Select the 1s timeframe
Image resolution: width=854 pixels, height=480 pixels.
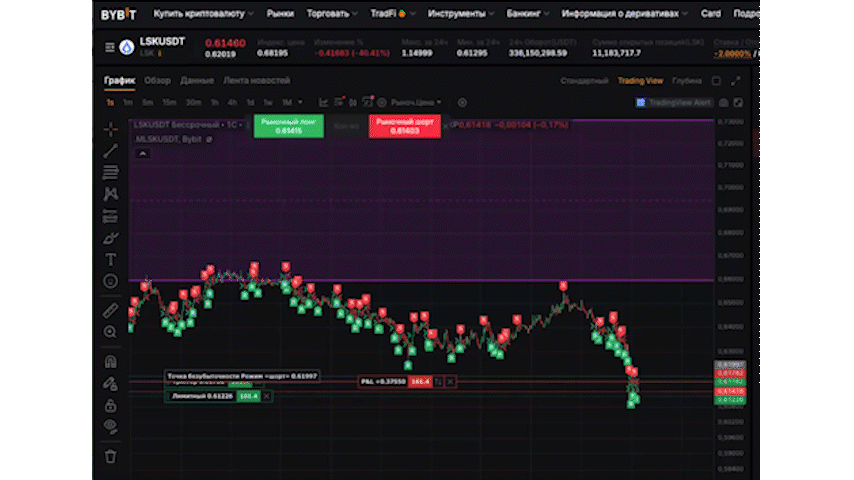(x=110, y=102)
